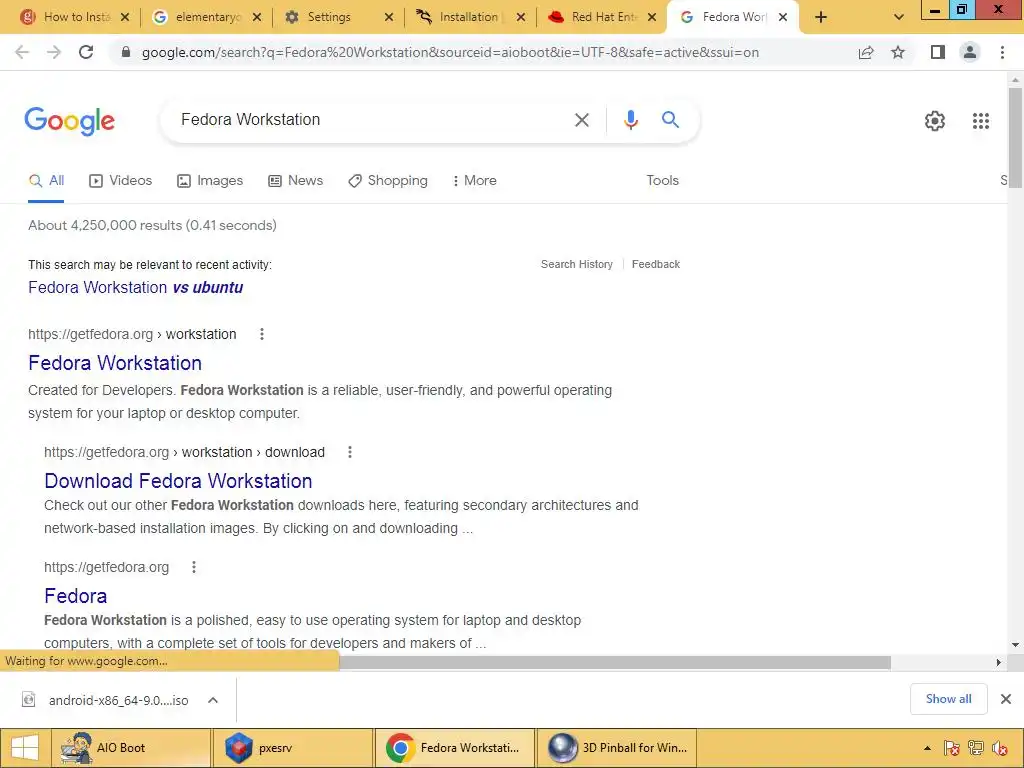Click the vertical scrollbar thumb
Image resolution: width=1024 pixels, height=768 pixels.
coord(1015,138)
